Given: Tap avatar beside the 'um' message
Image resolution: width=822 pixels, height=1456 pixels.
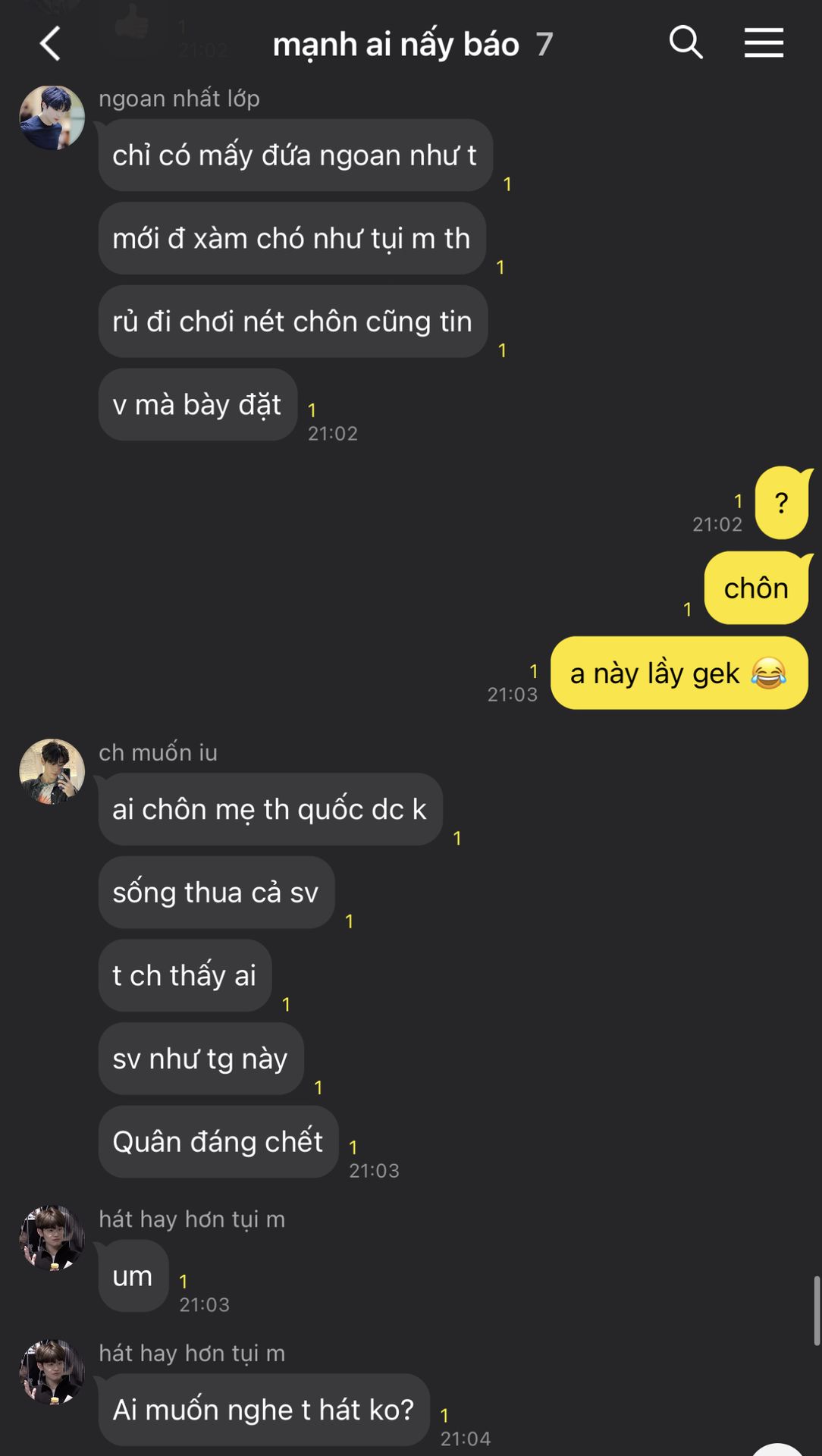Looking at the screenshot, I should coord(52,1238).
